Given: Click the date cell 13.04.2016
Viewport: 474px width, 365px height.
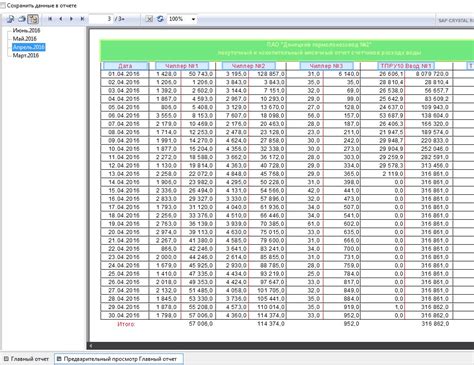Looking at the screenshot, I should point(124,174).
